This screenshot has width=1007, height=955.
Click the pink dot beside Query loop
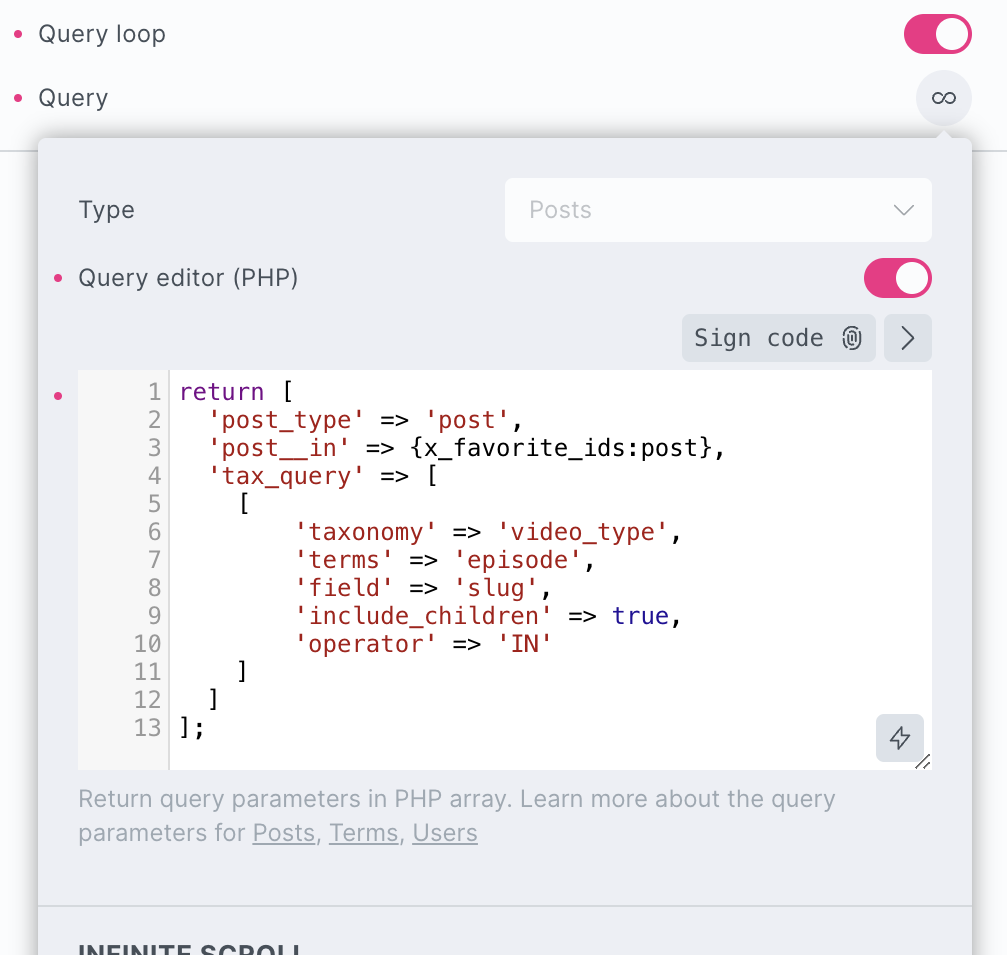[17, 34]
